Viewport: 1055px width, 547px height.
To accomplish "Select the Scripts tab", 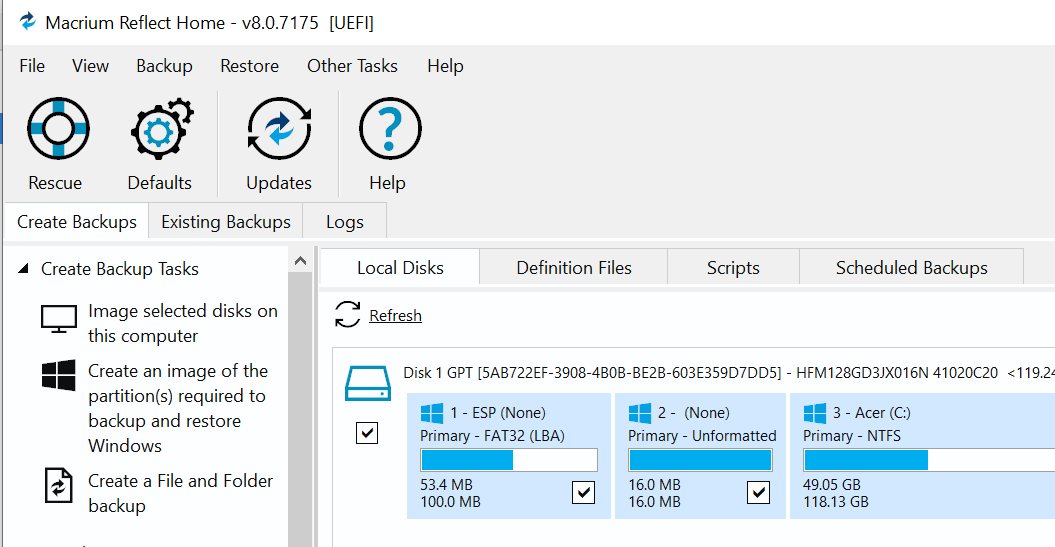I will (x=733, y=268).
